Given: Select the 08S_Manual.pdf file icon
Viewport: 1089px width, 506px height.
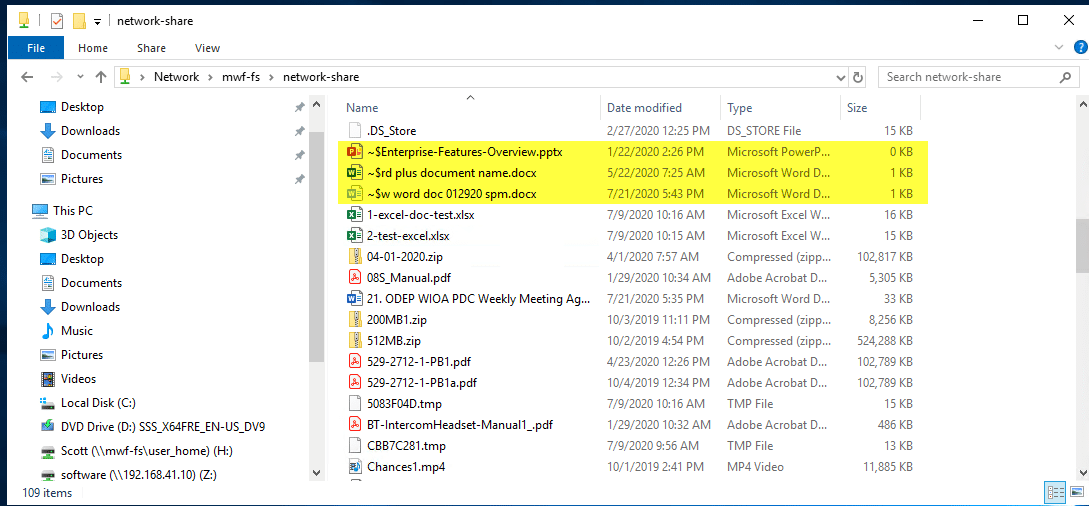Looking at the screenshot, I should click(354, 278).
